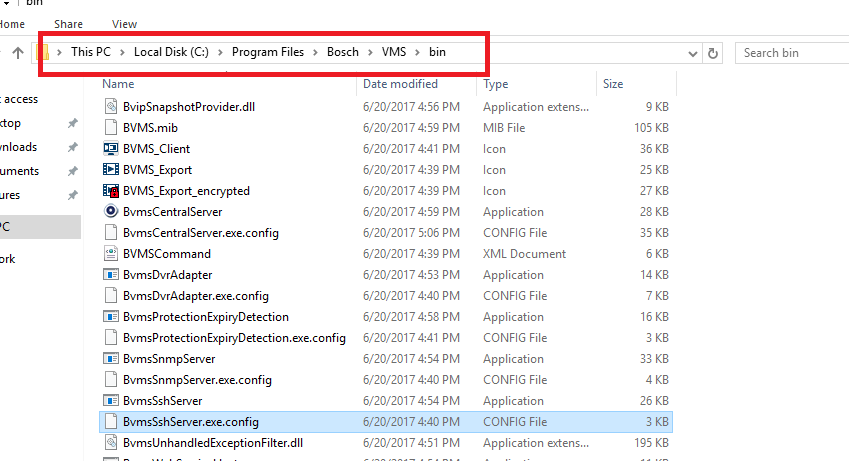The image size is (849, 461).
Task: Expand the chevron after This PC
Action: coord(122,52)
